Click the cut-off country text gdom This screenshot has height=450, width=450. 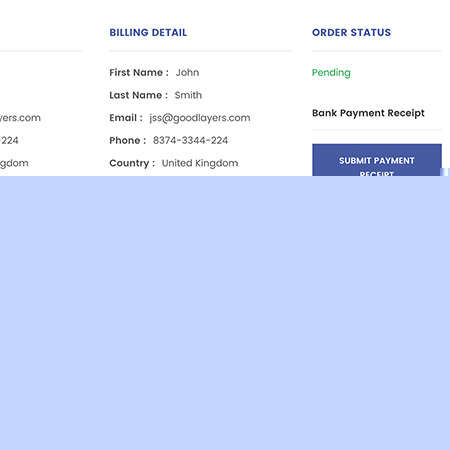pos(14,163)
